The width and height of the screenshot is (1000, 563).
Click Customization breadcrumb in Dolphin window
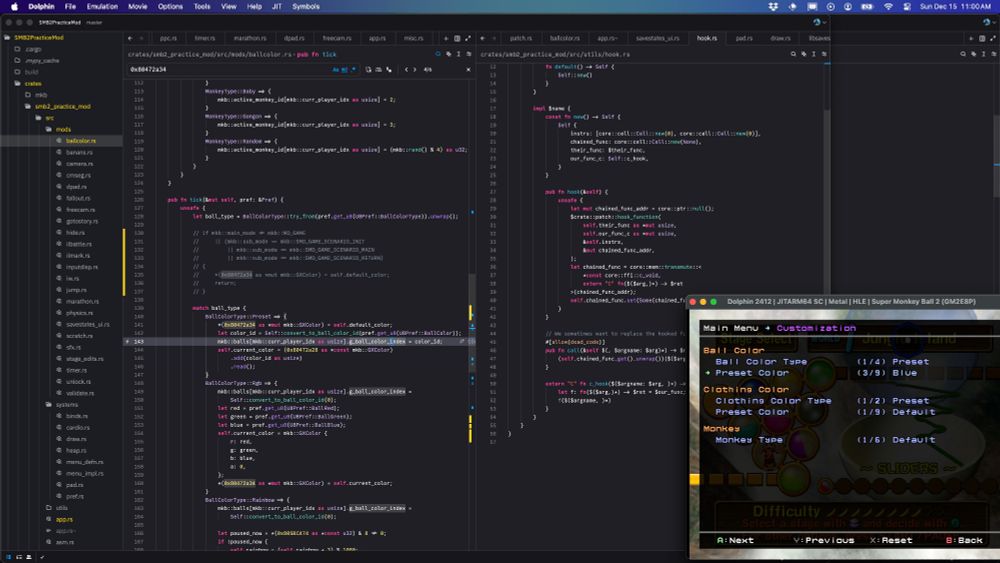click(816, 328)
